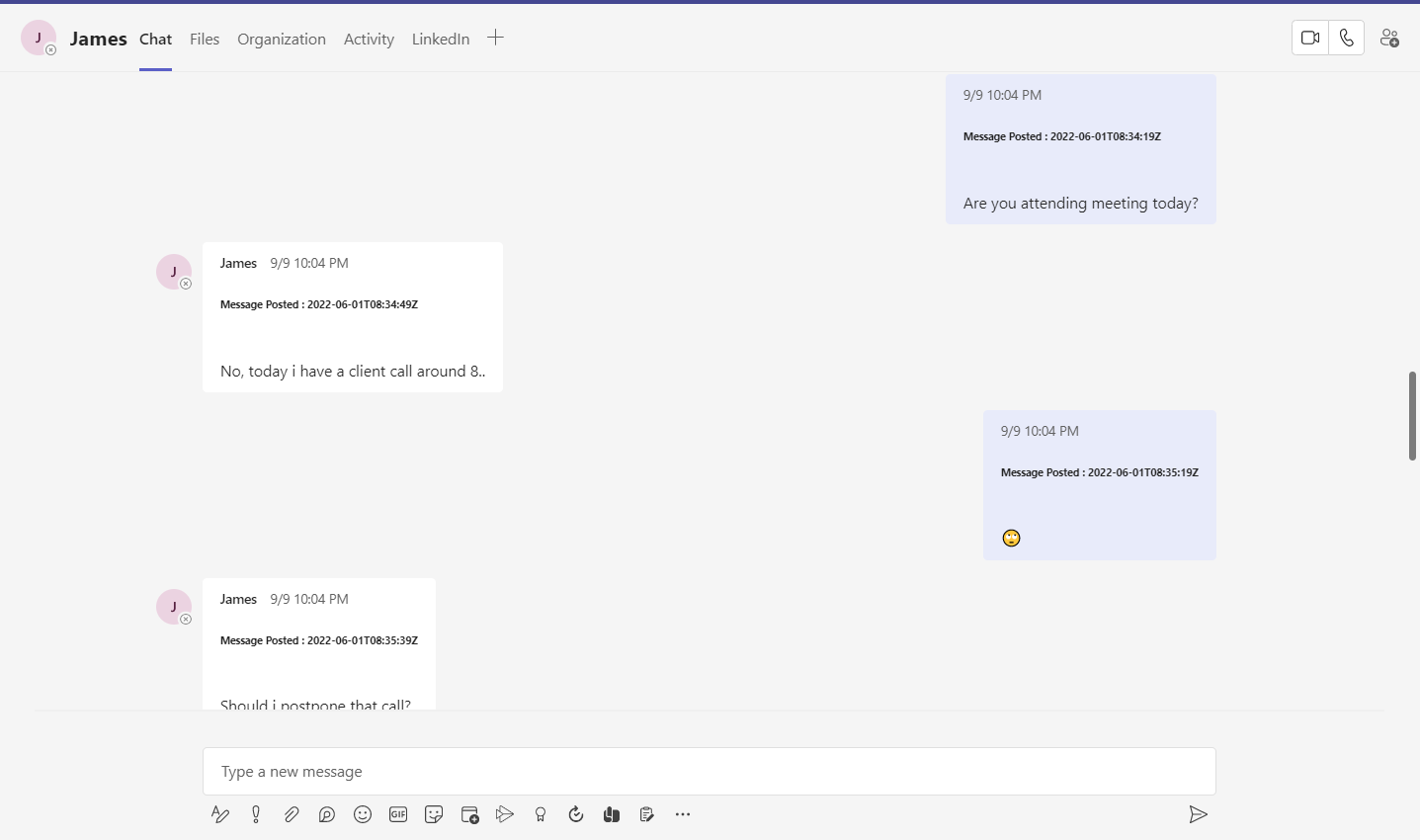Image resolution: width=1420 pixels, height=840 pixels.
Task: Start an audio call with James
Action: (1347, 38)
